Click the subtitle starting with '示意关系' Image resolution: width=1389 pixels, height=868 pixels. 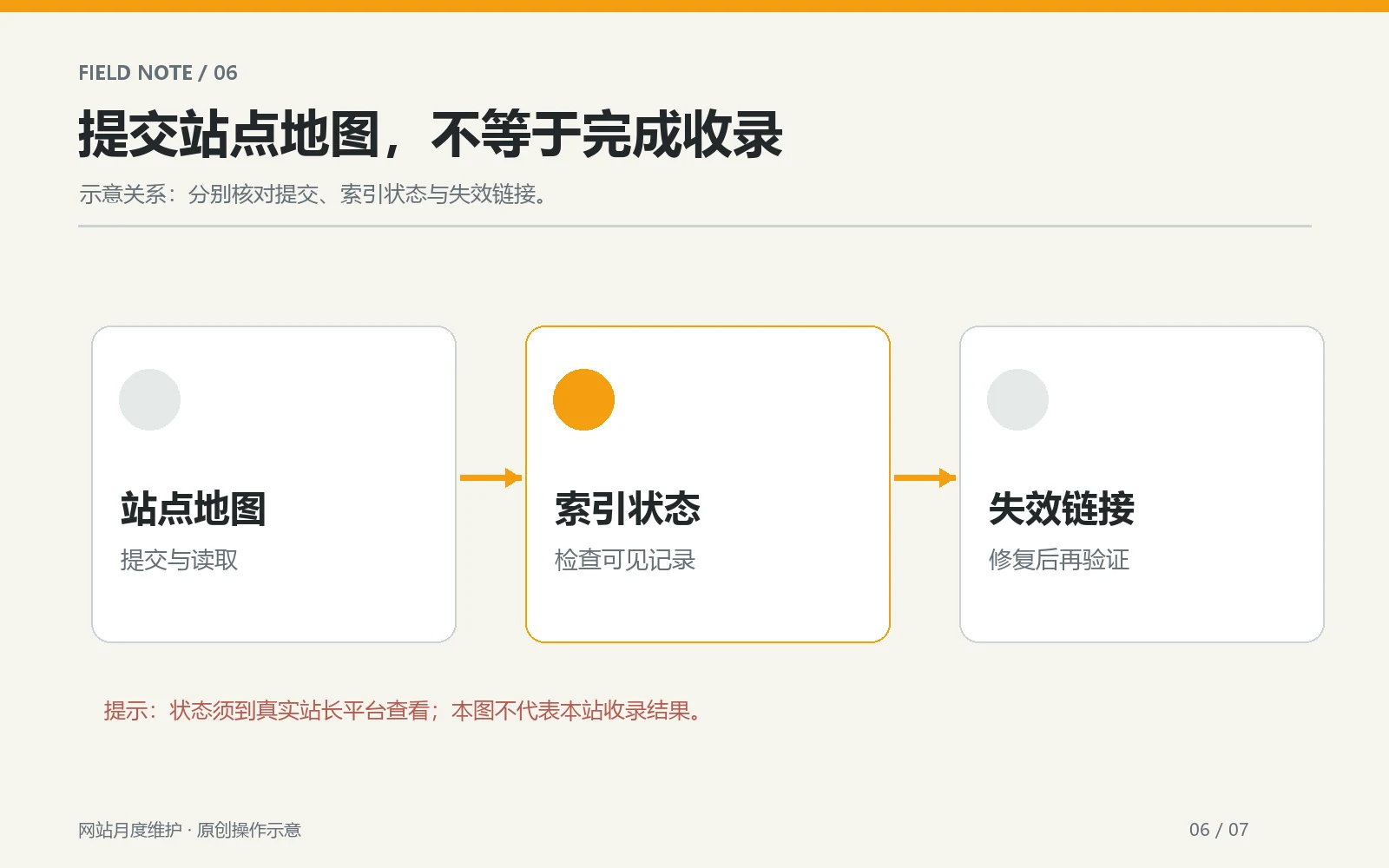(314, 194)
